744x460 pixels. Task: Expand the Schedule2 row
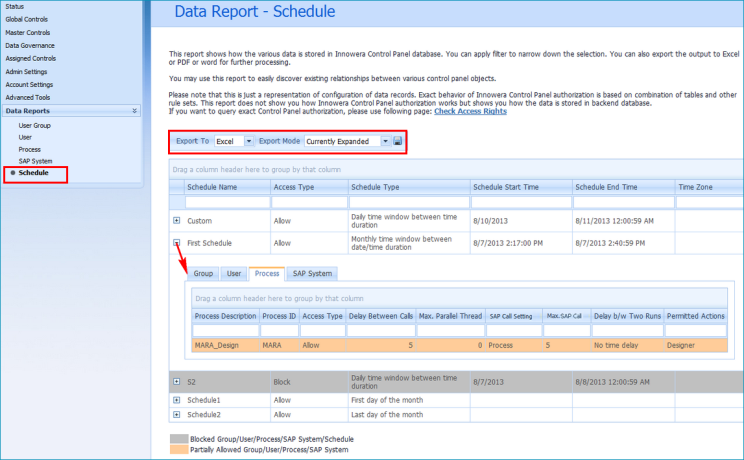tap(177, 414)
